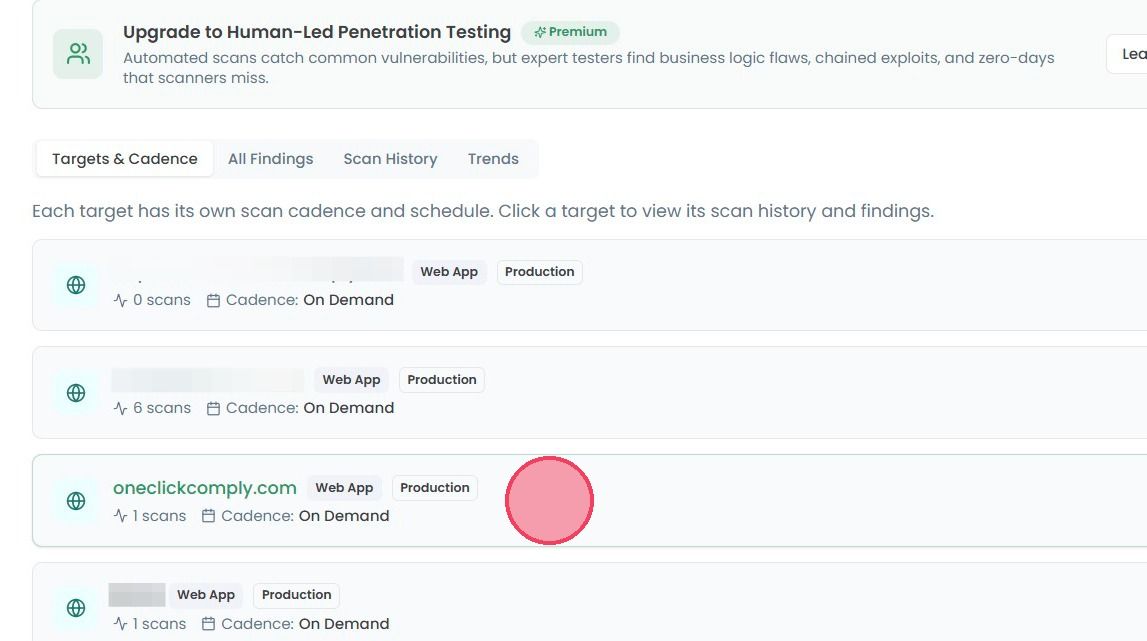Click activity pulse icon beside 6 scans
Screen dimensions: 1147x641
[121, 408]
